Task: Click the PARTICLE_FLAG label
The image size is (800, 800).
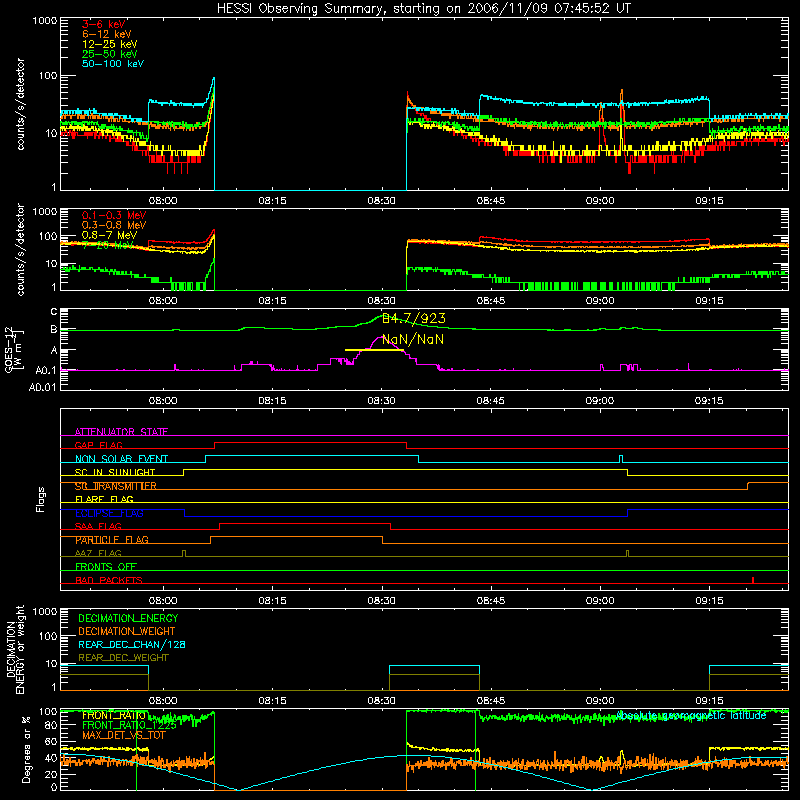Action: (x=112, y=540)
